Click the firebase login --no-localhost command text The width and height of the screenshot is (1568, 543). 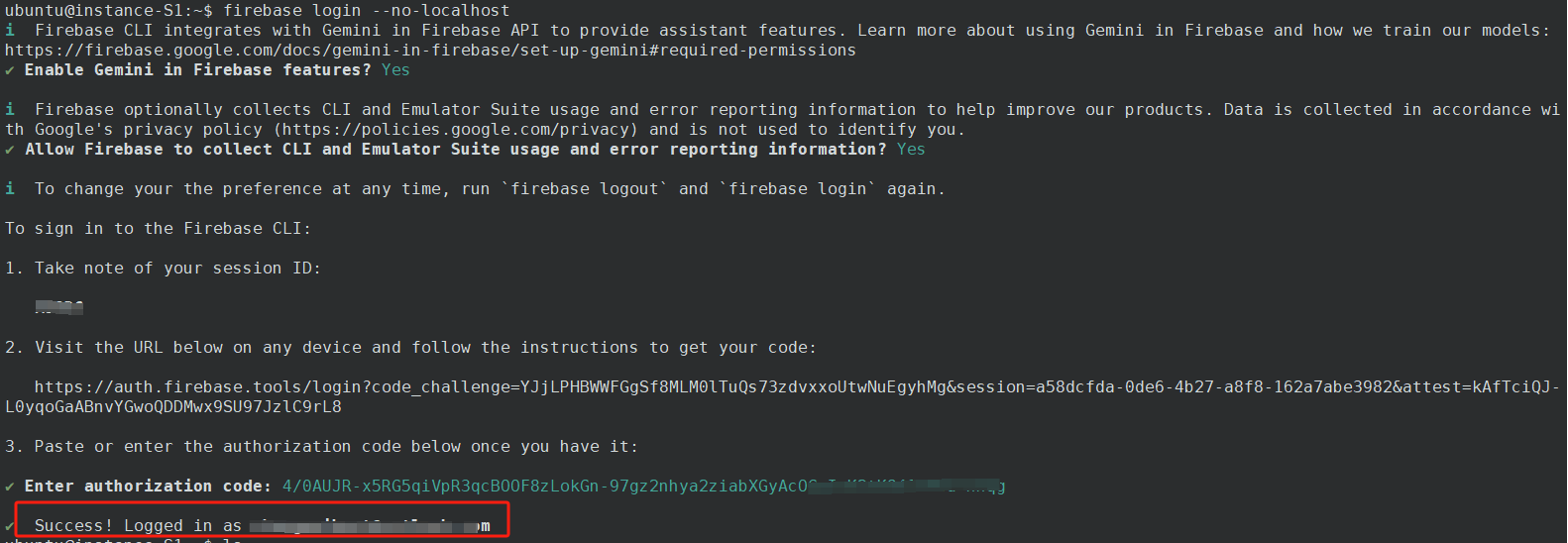coord(366,11)
